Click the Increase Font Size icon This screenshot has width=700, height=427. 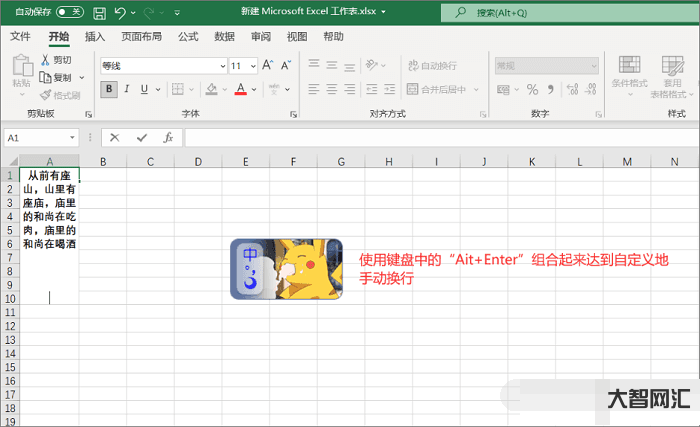tap(267, 65)
